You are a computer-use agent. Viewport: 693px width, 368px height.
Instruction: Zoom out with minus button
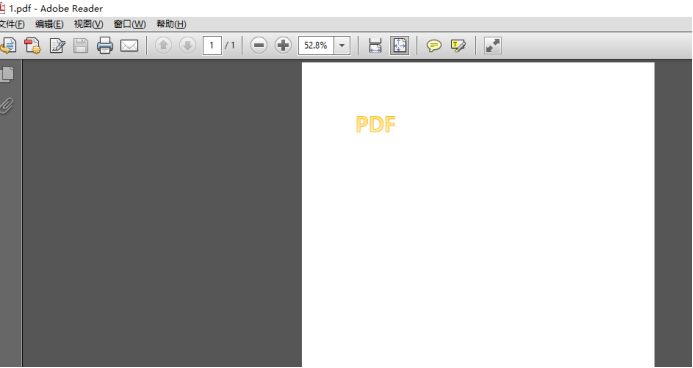coord(259,46)
